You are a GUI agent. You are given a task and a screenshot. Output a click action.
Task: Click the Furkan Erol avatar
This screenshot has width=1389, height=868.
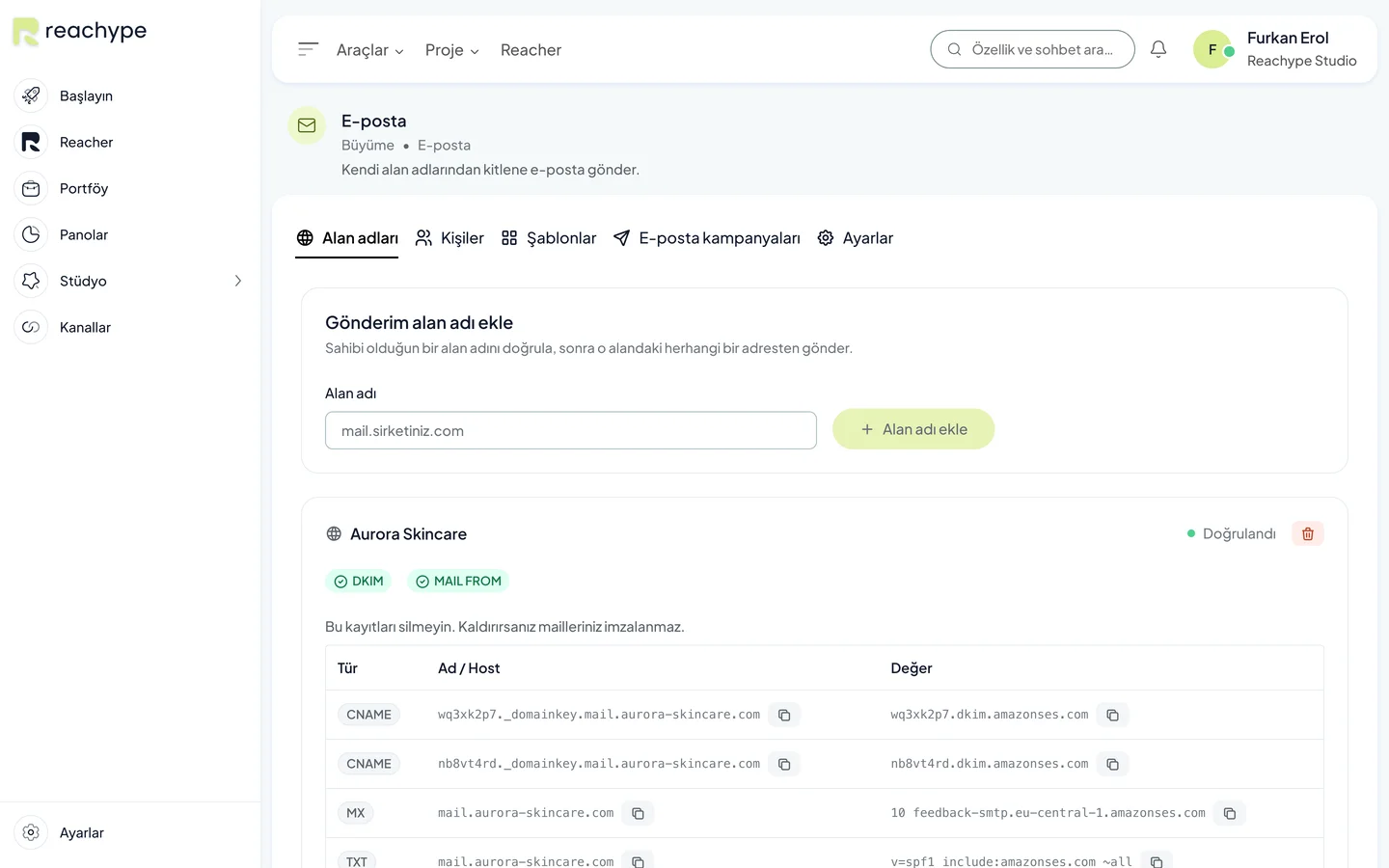1212,49
